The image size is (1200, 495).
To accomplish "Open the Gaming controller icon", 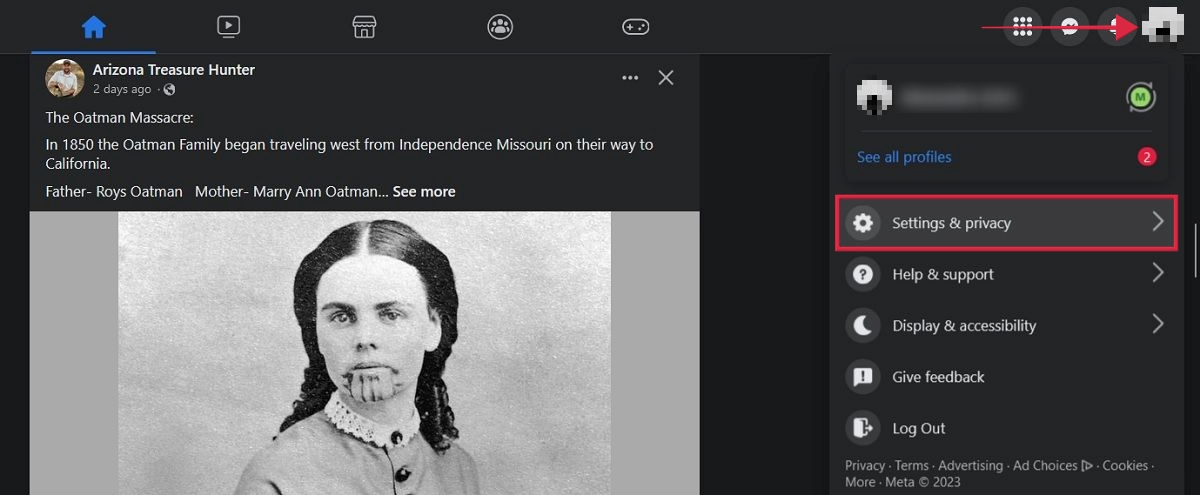I will click(636, 27).
